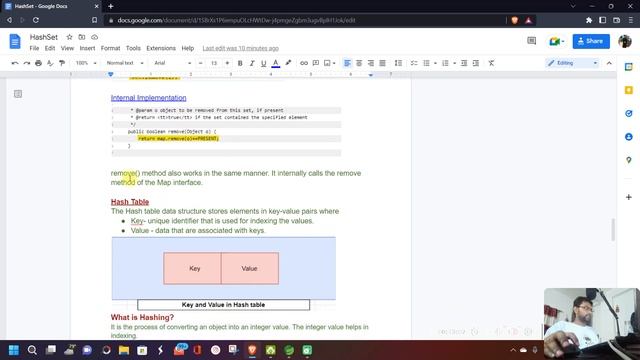Open Maps side panel

click(x=629, y=160)
